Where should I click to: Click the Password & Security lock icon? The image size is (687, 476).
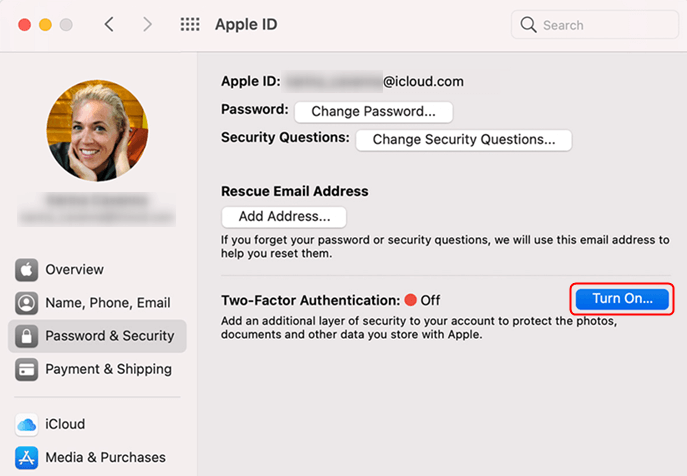pyautogui.click(x=27, y=336)
